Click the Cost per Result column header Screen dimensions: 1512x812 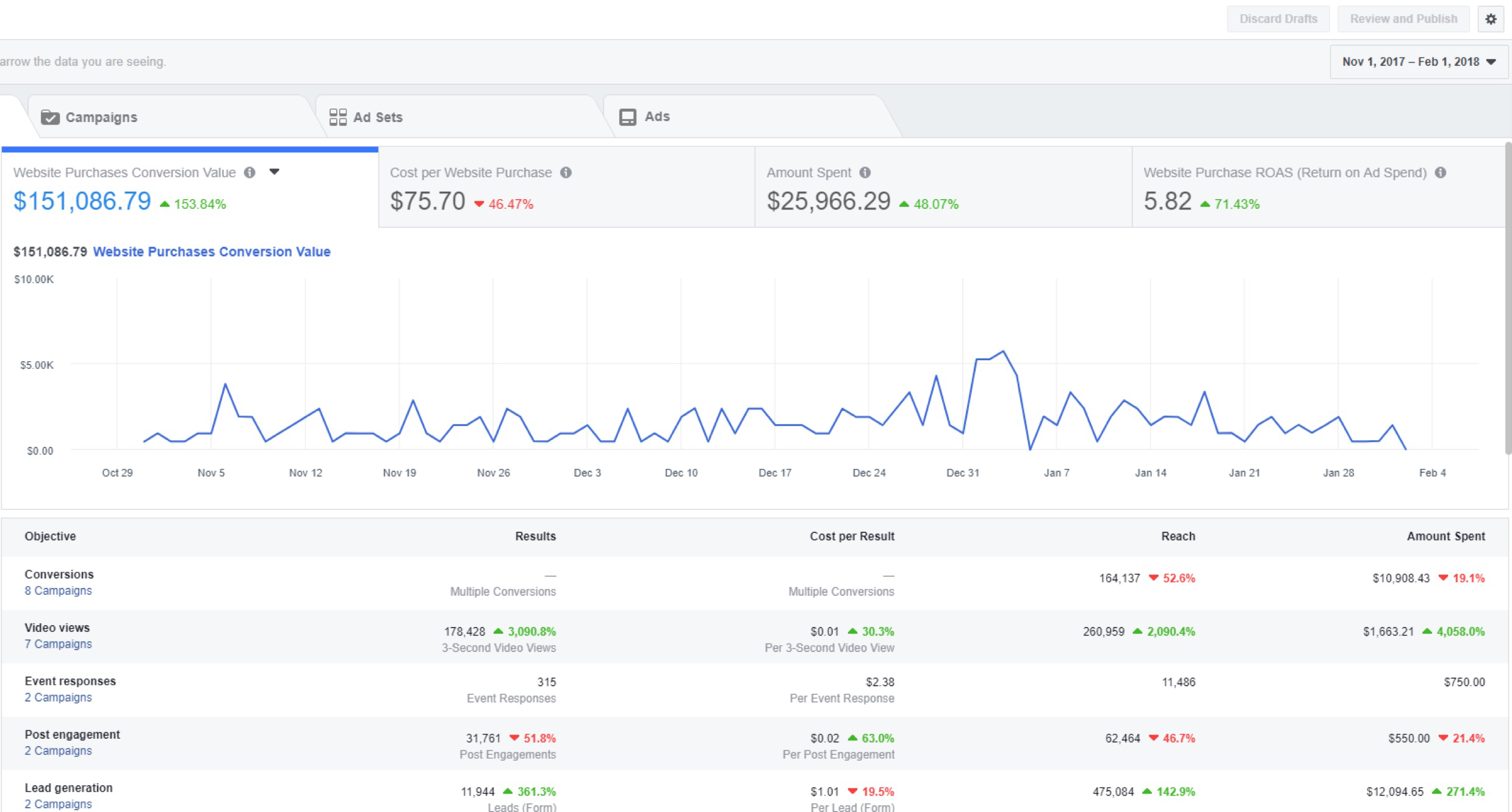click(852, 536)
